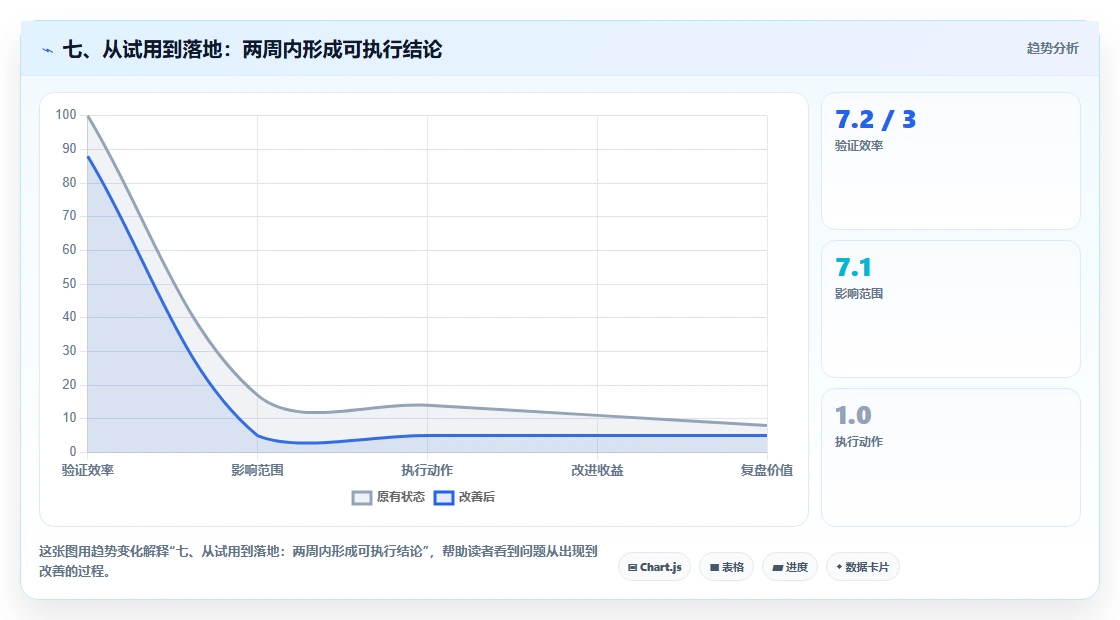Click the lightning icon beside the section title
Image resolution: width=1120 pixels, height=620 pixels.
(48, 50)
